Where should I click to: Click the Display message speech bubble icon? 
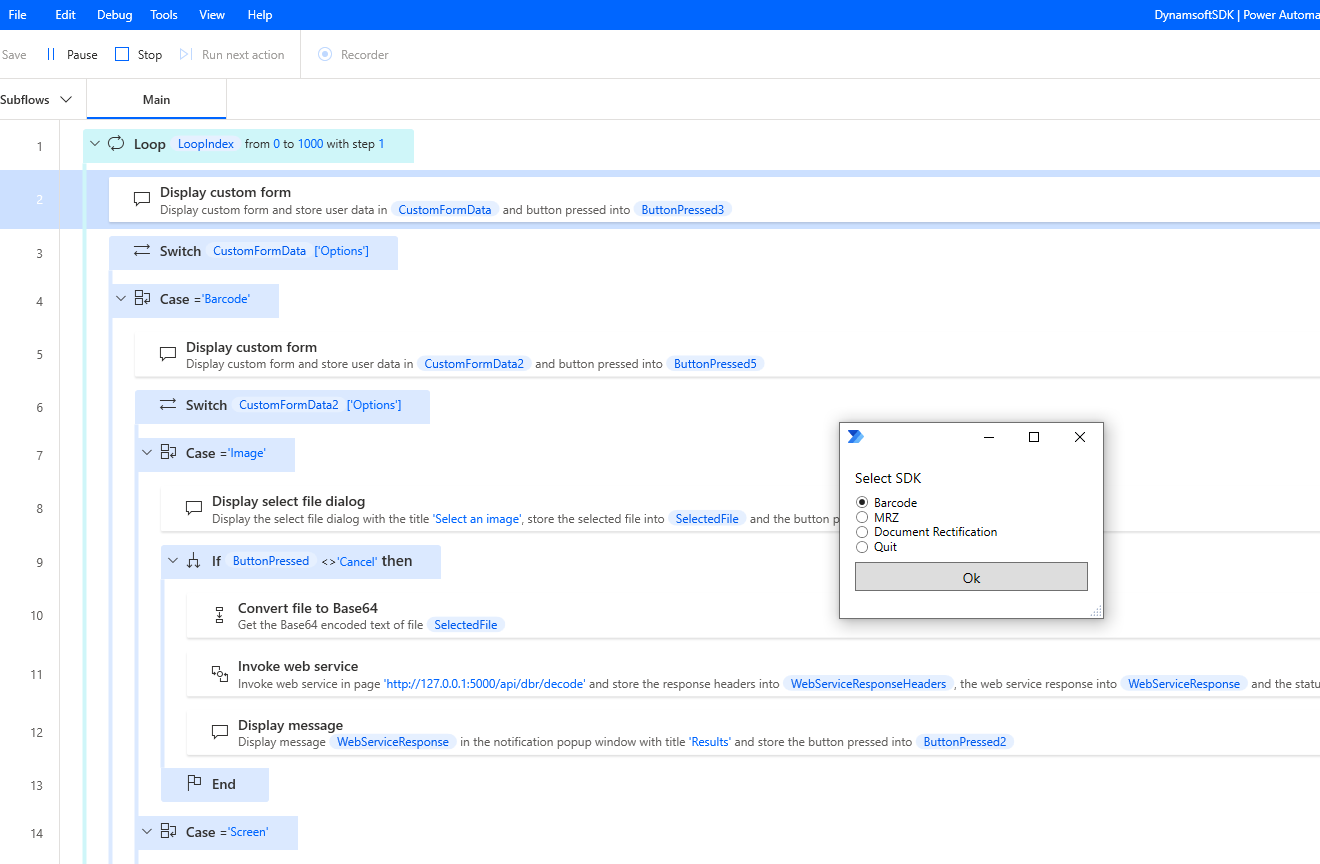tap(219, 732)
